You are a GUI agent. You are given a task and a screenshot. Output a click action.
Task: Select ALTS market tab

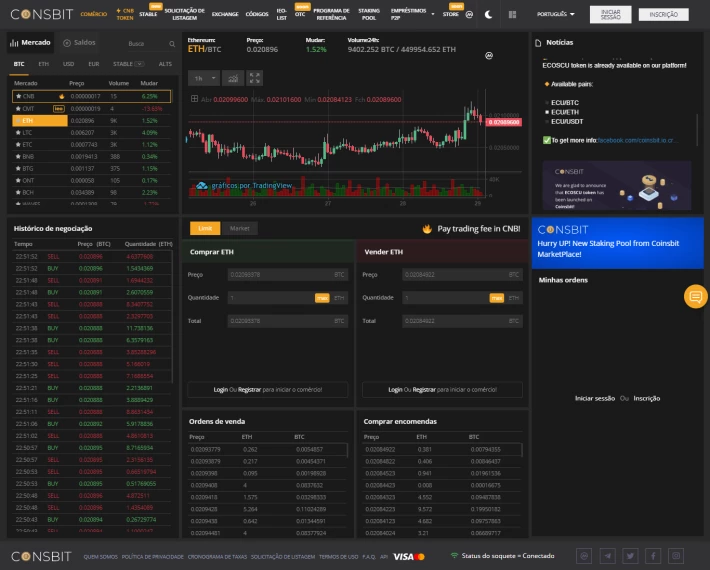[165, 64]
